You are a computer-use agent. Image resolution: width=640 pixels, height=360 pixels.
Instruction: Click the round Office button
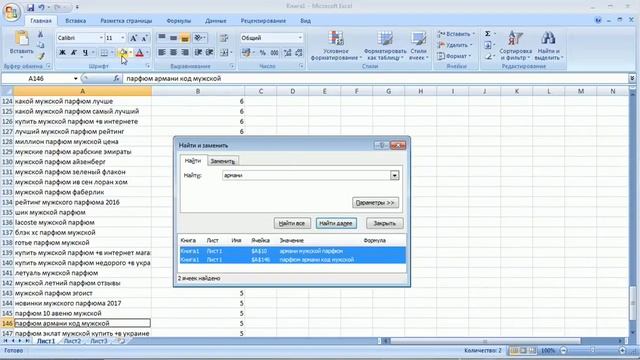[11, 11]
